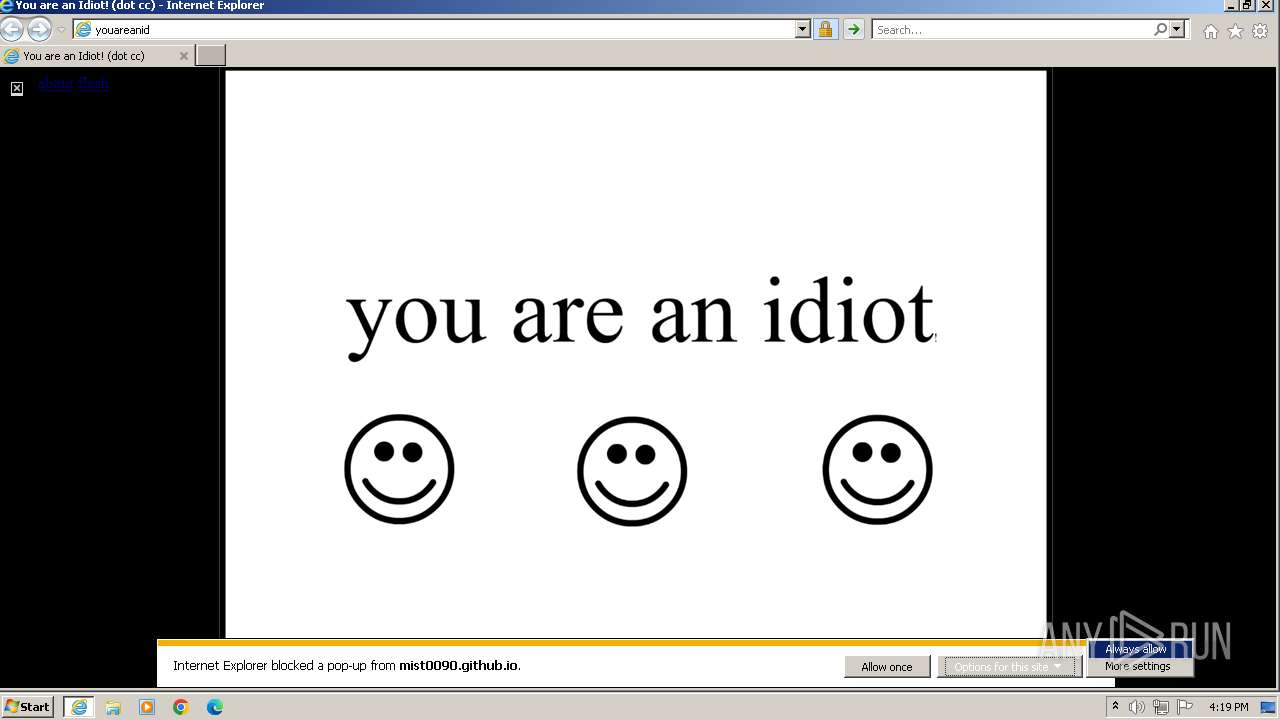Click the Home icon
Viewport: 1280px width, 720px height.
tap(1211, 31)
